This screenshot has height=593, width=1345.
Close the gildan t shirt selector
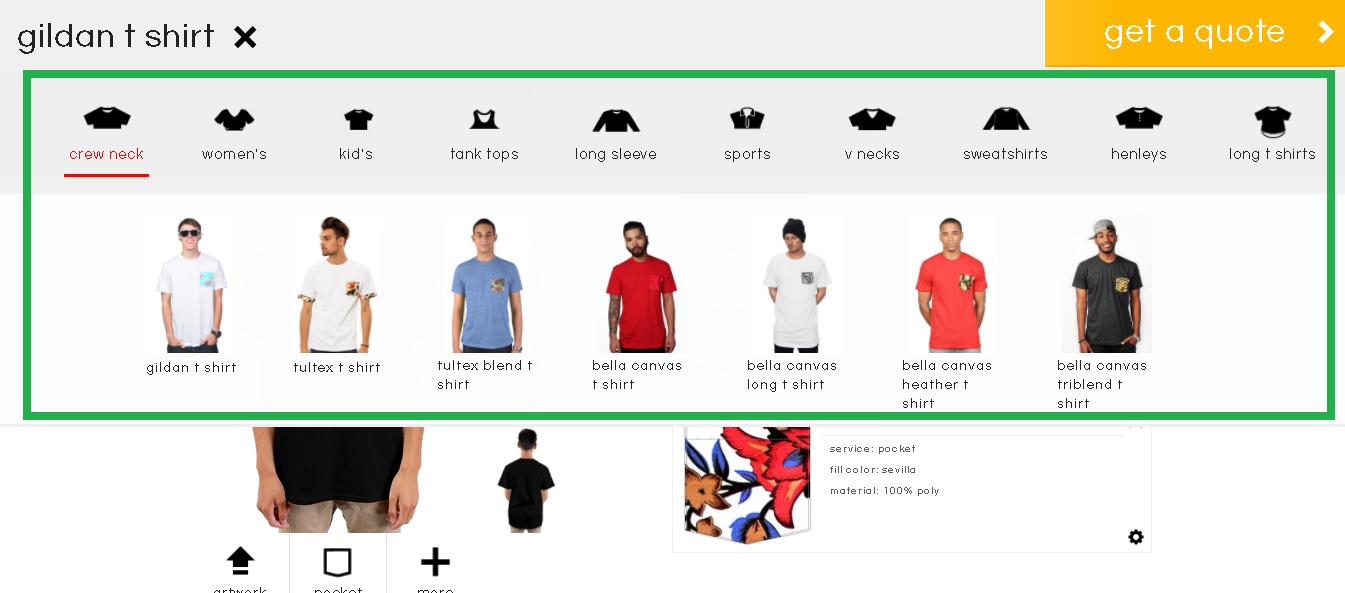click(x=245, y=38)
